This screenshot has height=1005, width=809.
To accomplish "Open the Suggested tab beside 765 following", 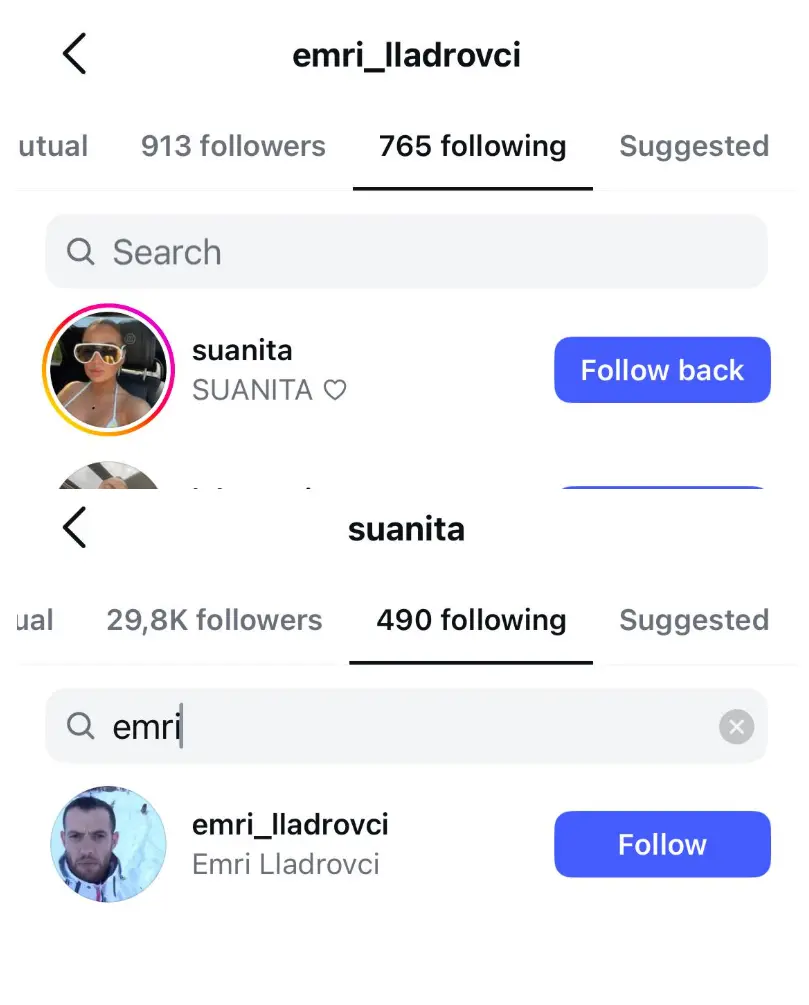I will pos(694,146).
